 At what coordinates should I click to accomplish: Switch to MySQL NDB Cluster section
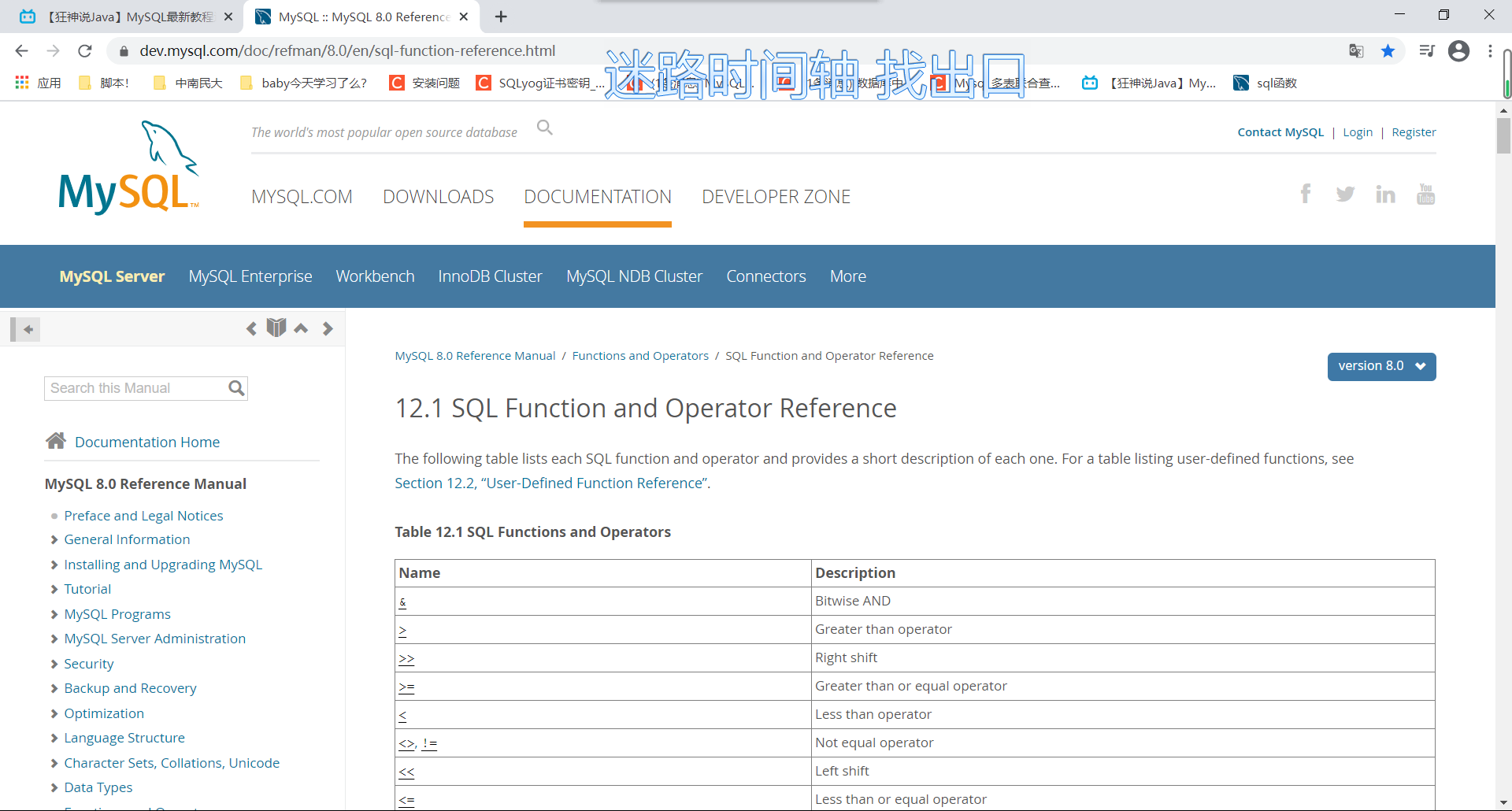coord(634,276)
